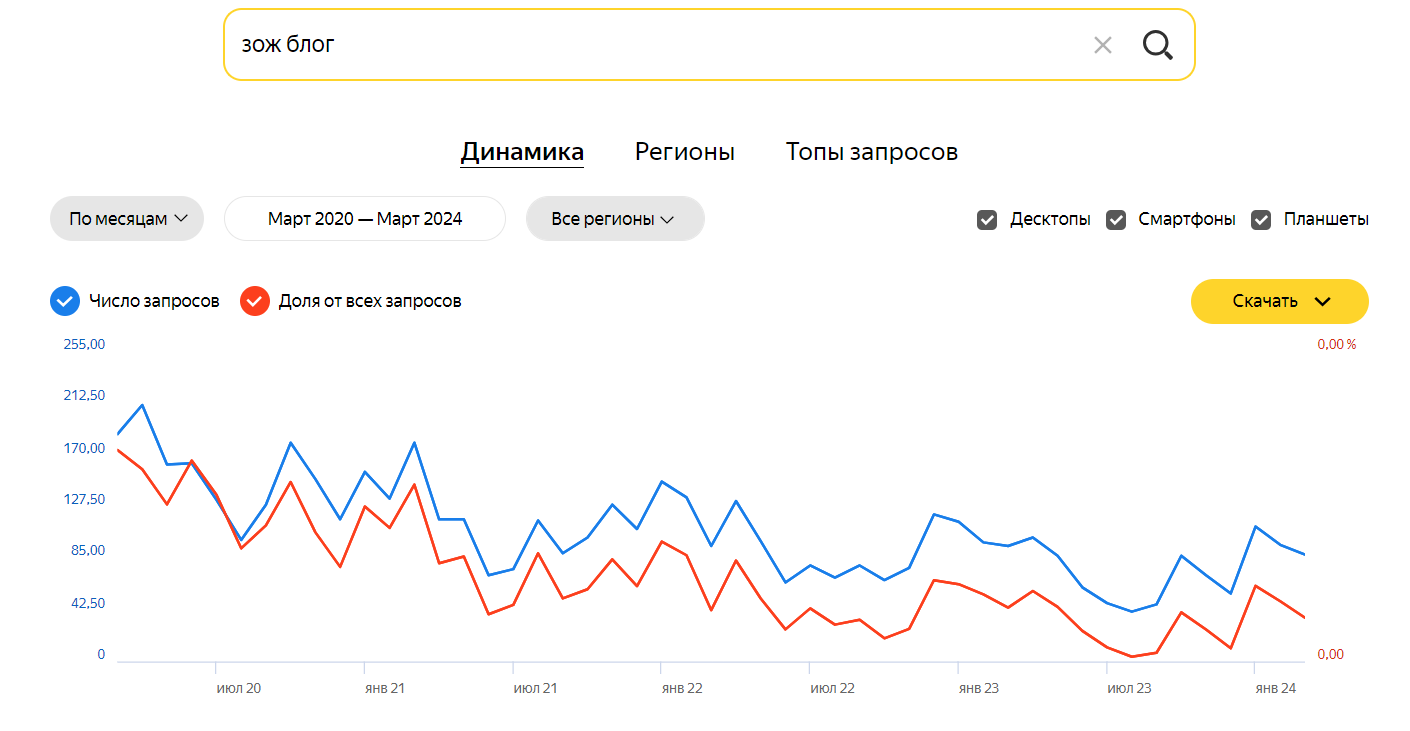Uncheck the Десктопы checkbox
Screen dimensions: 1410x731
[x=987, y=219]
